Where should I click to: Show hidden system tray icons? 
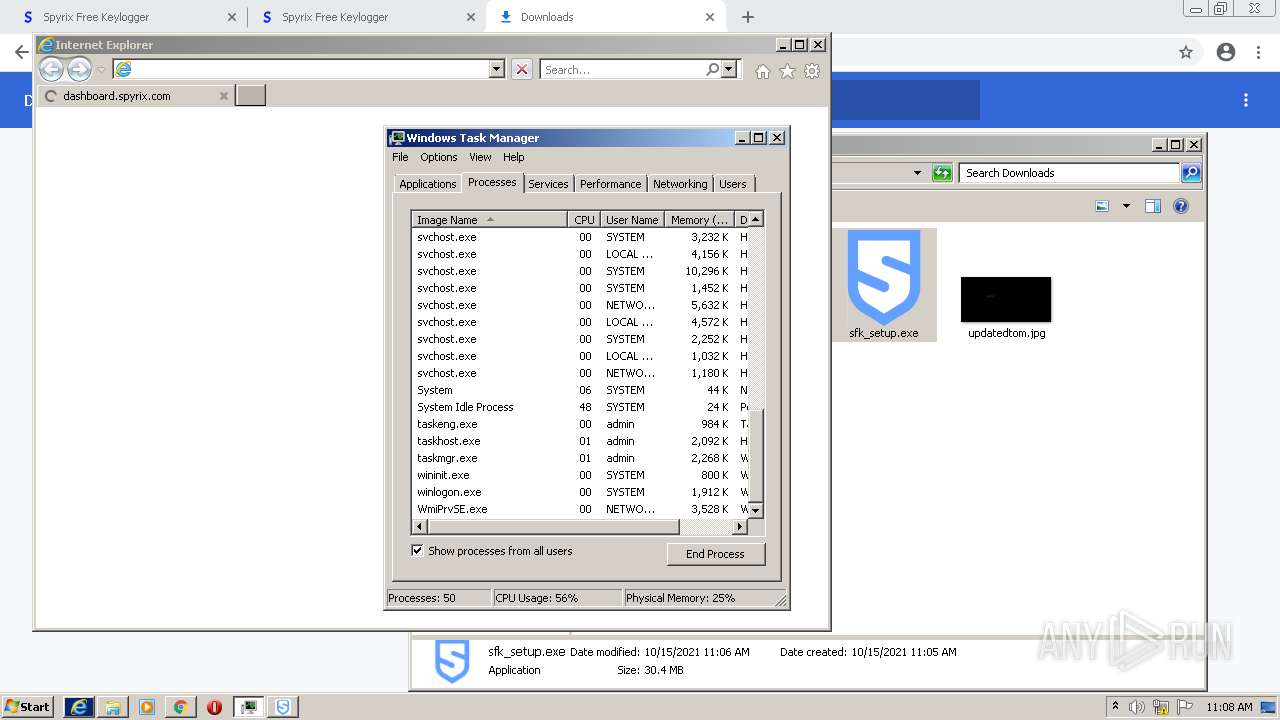pyautogui.click(x=1115, y=706)
